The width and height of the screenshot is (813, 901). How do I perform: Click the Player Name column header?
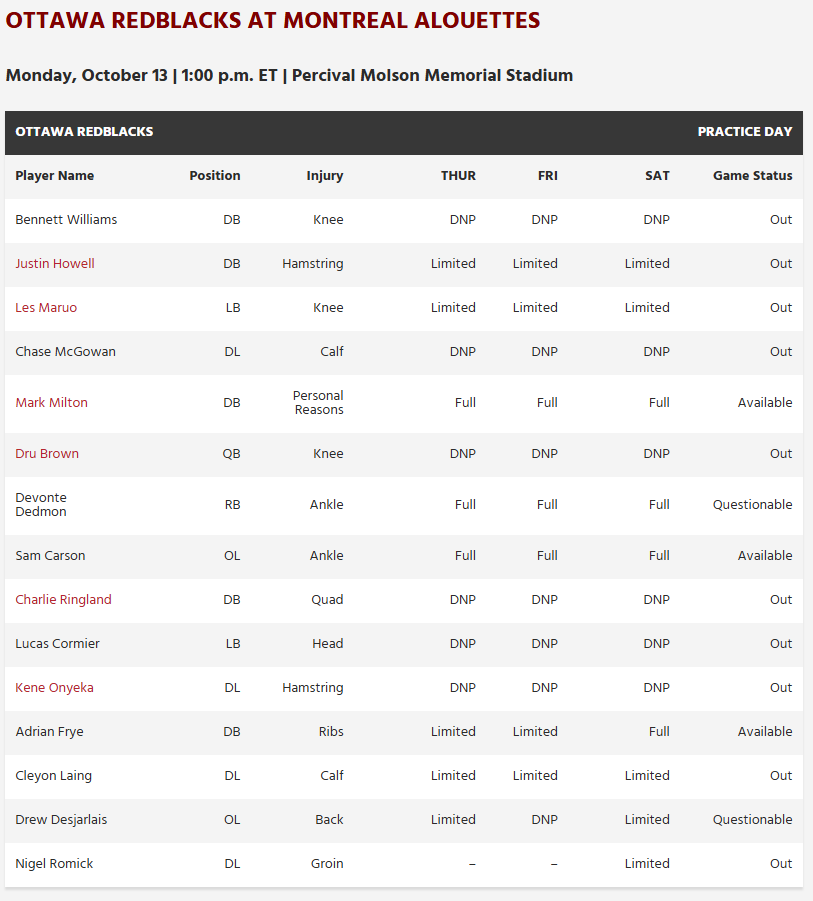(55, 176)
